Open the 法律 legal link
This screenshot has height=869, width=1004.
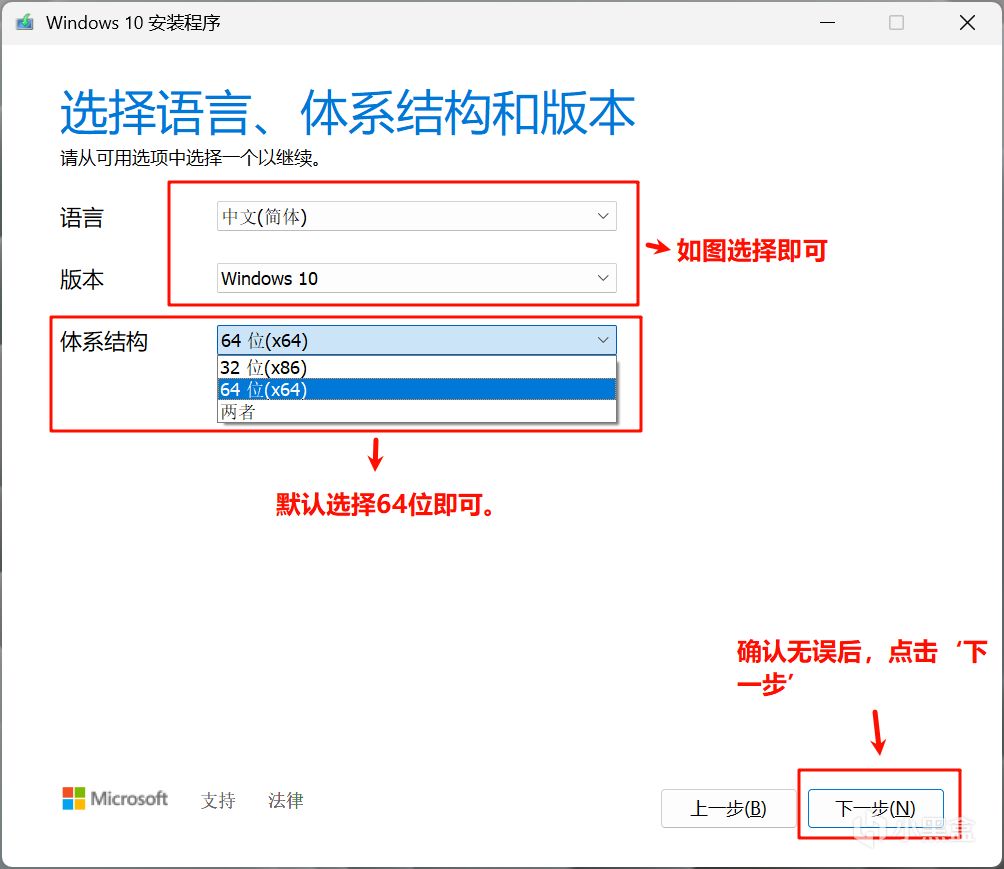[286, 800]
